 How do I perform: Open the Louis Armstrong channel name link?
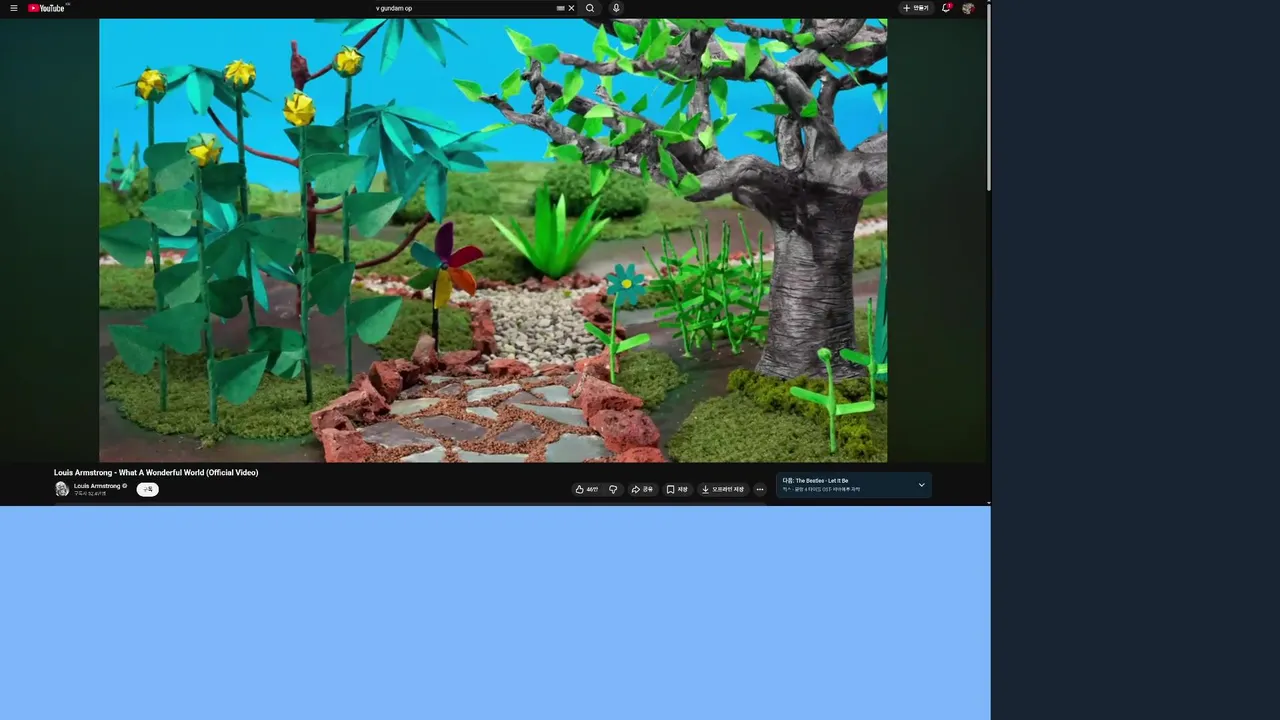97,486
